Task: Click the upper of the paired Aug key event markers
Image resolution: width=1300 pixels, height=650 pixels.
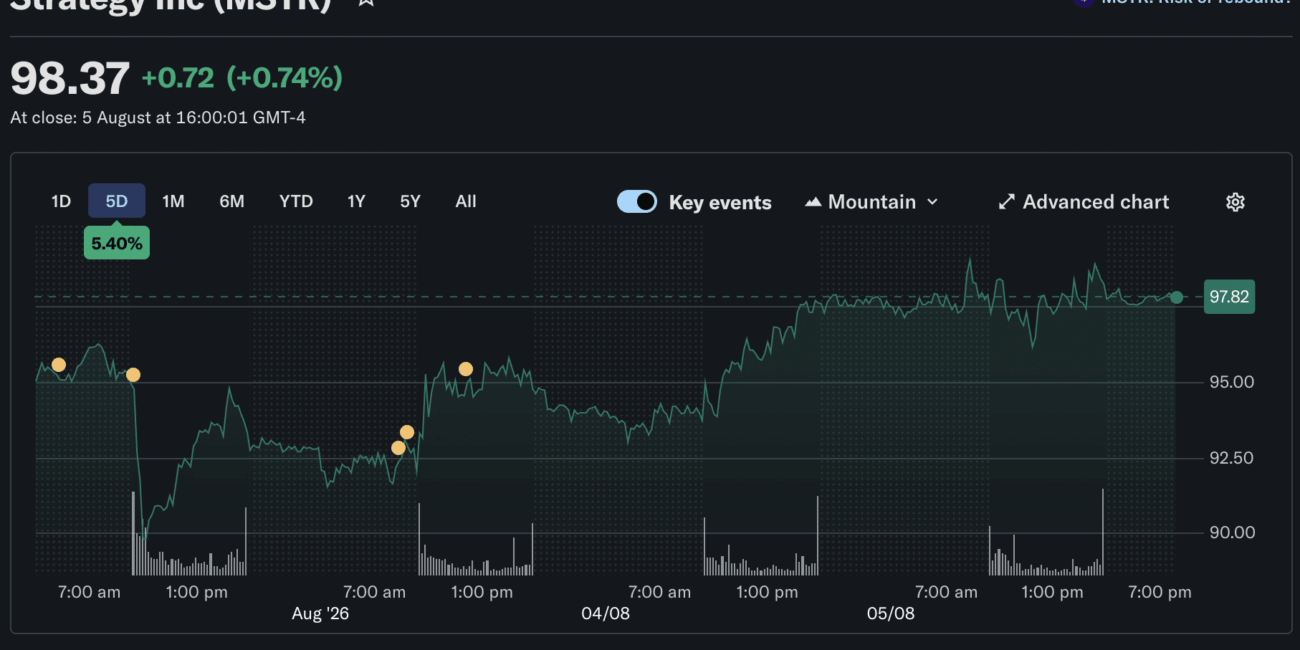Action: pyautogui.click(x=407, y=432)
